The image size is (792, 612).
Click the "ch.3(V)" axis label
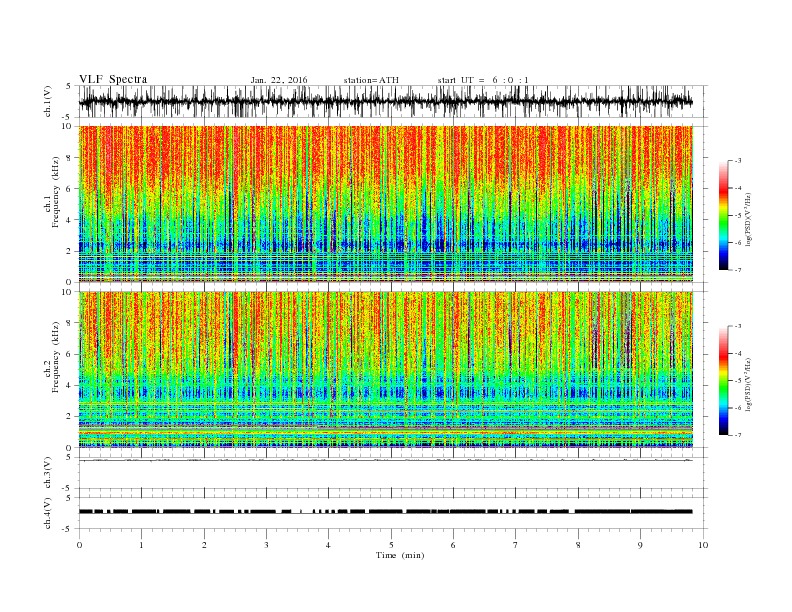tap(47, 473)
